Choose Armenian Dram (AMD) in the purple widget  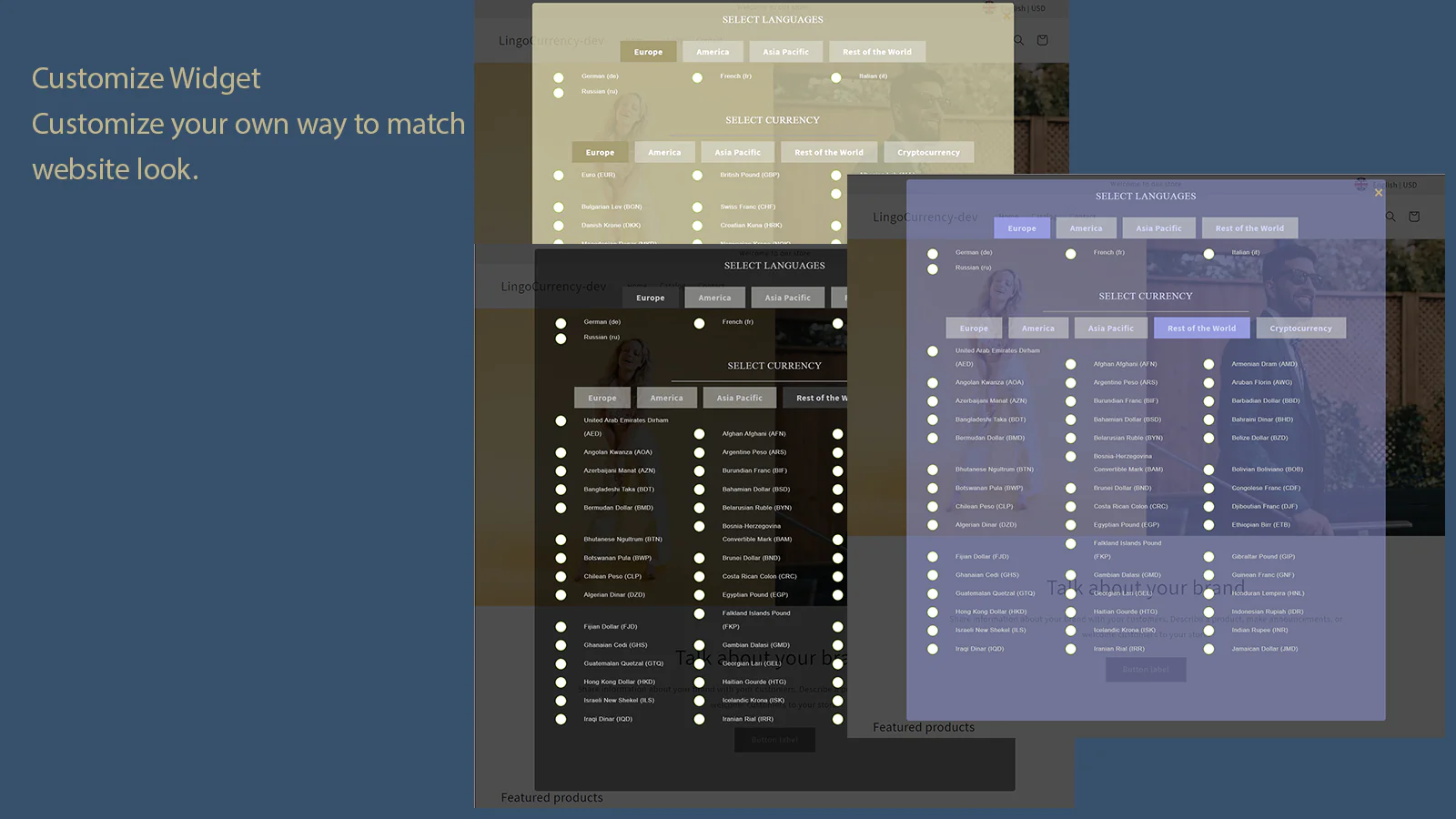[1209, 364]
